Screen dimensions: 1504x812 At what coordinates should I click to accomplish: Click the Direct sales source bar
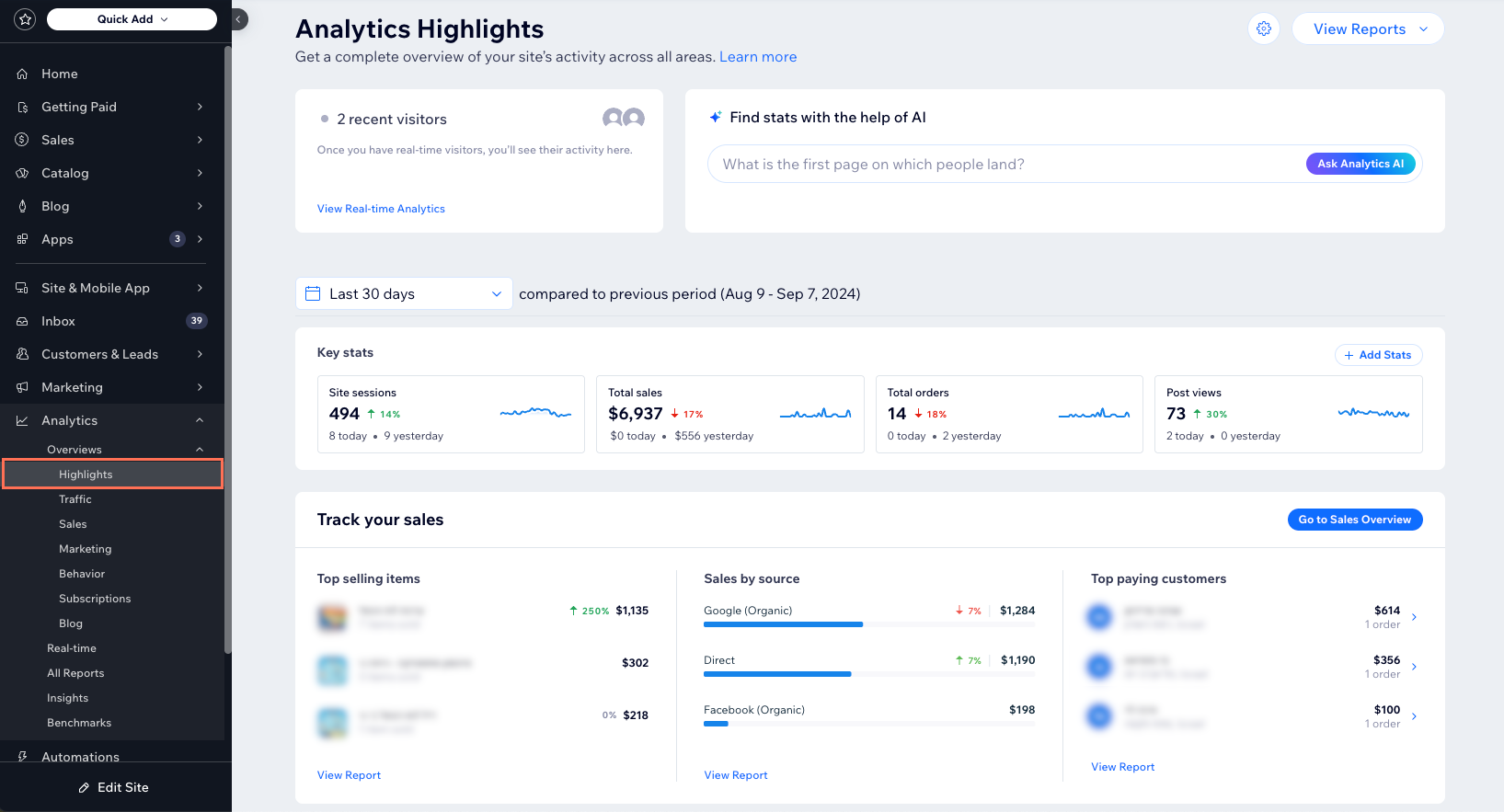coord(869,674)
